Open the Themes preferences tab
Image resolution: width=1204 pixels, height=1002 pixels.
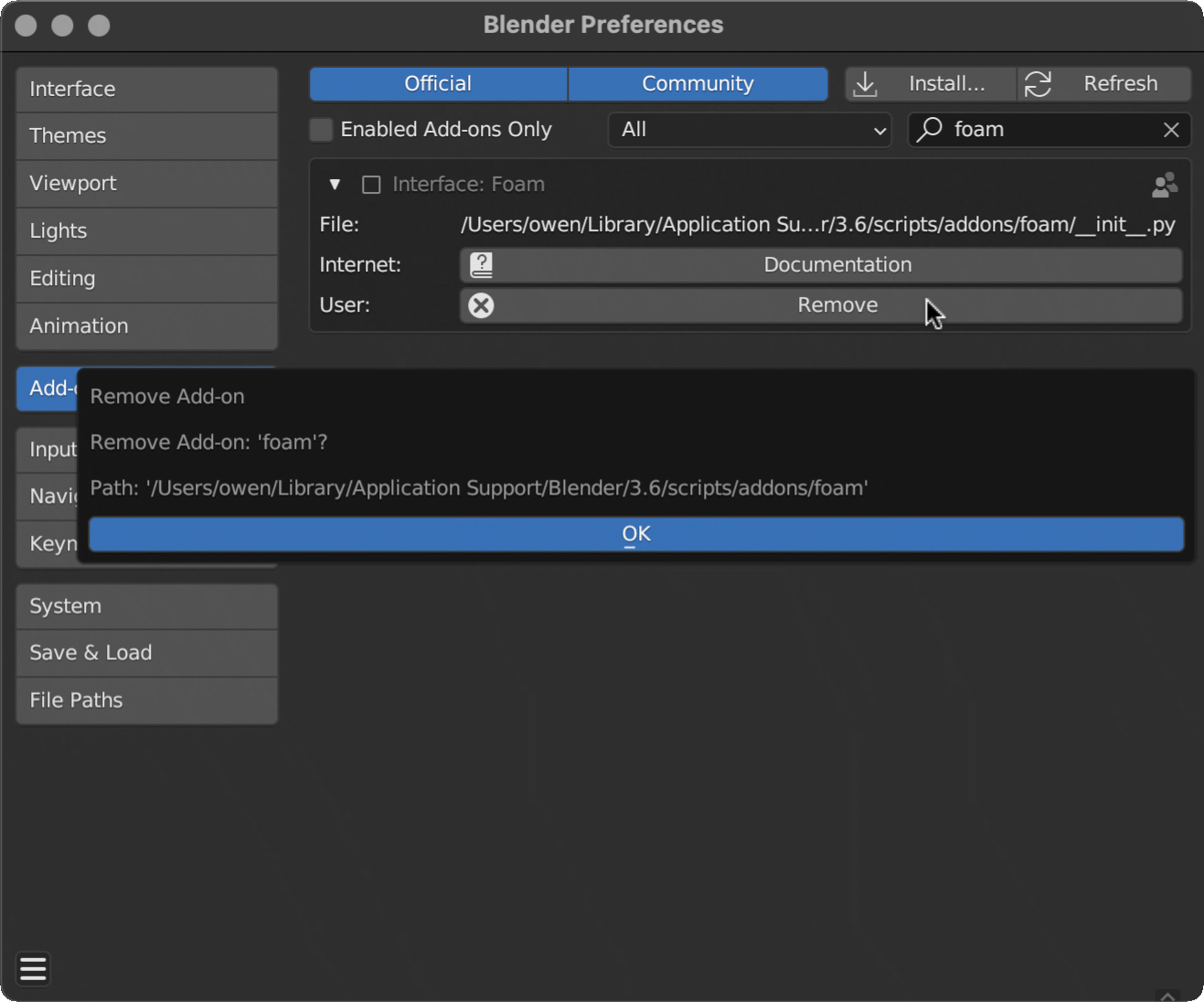pyautogui.click(x=146, y=136)
